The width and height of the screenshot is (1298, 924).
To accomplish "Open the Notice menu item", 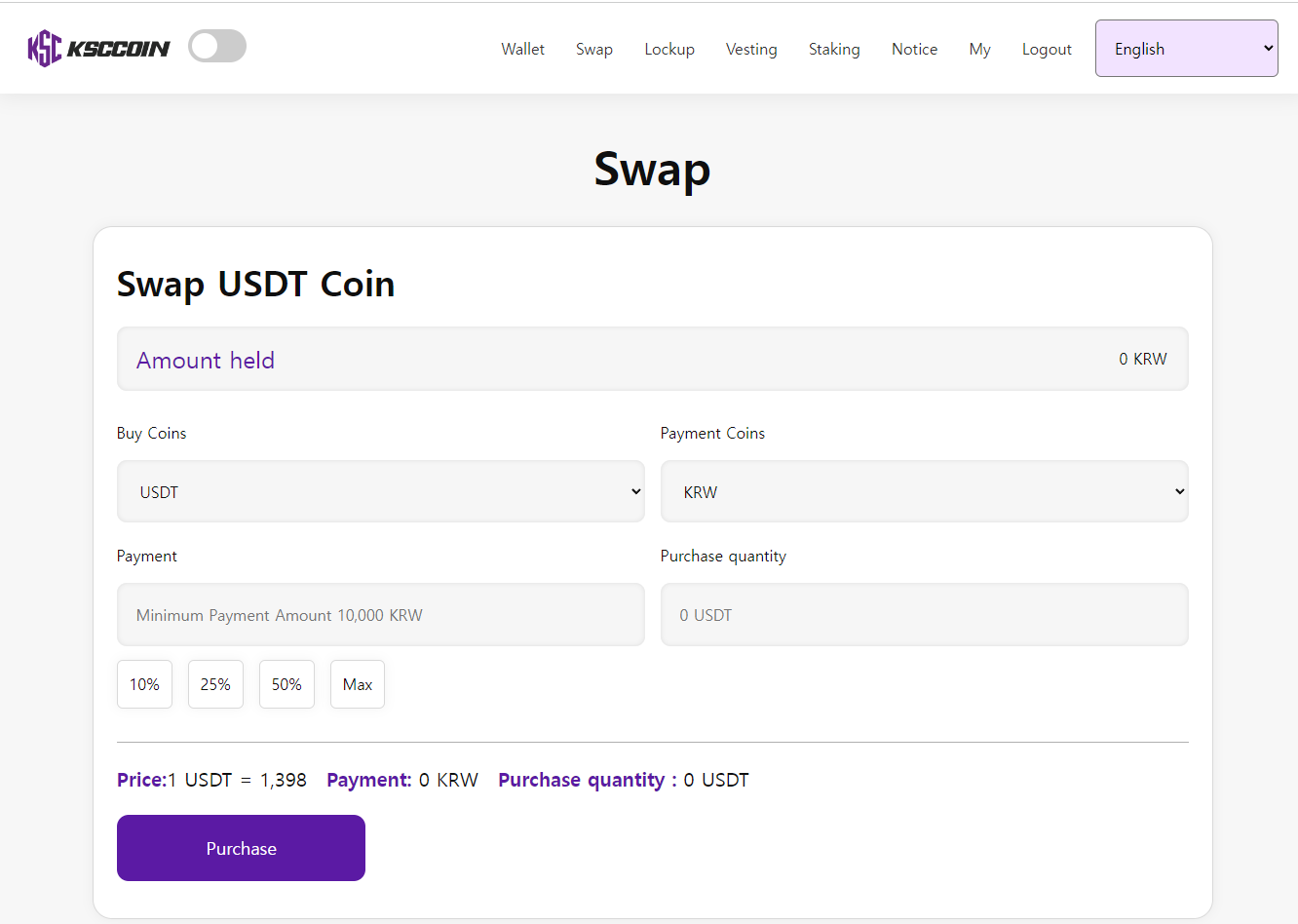I will [914, 49].
